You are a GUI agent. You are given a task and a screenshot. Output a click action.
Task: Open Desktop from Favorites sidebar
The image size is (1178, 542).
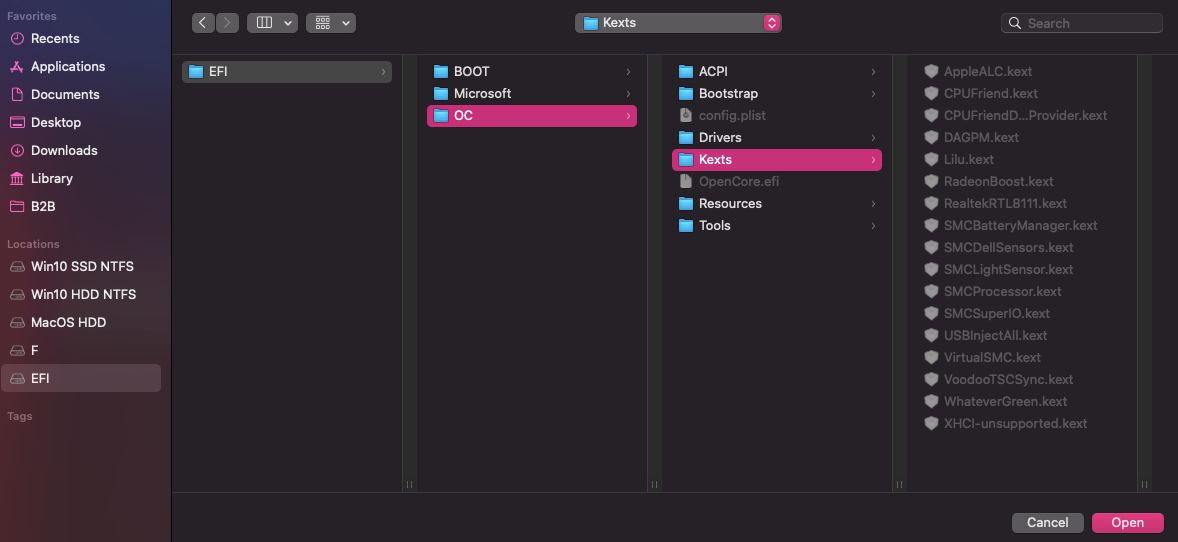(81, 122)
